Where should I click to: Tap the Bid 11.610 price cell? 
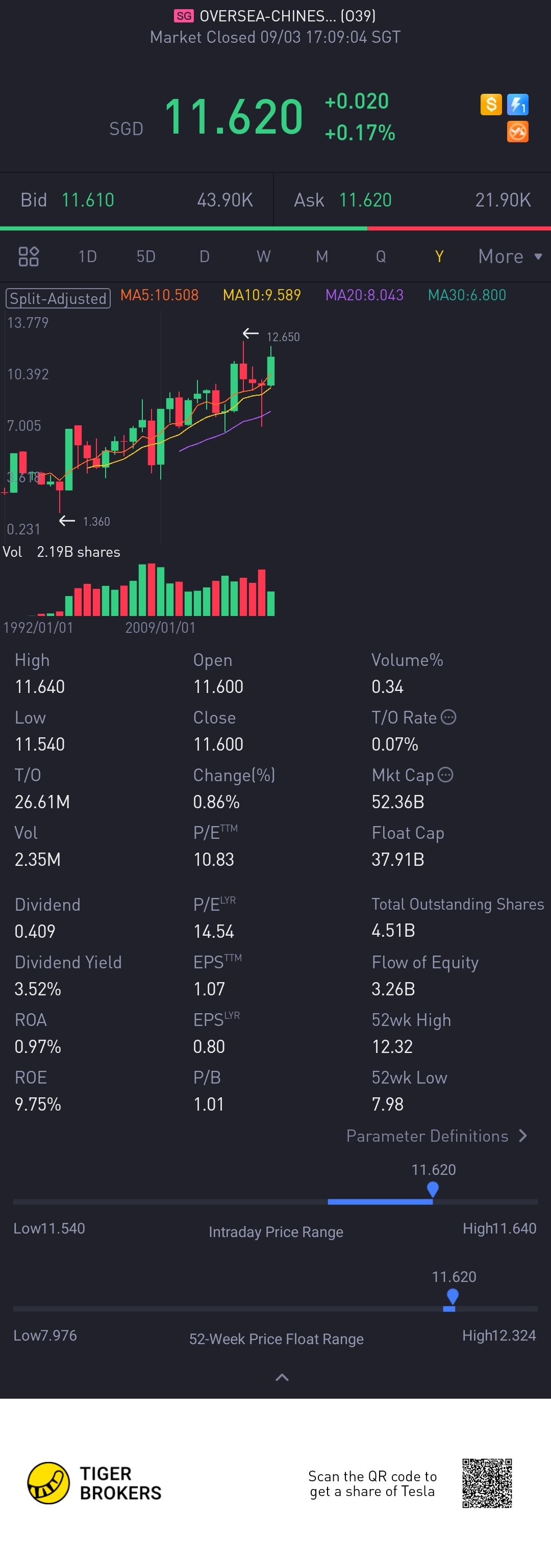(88, 200)
